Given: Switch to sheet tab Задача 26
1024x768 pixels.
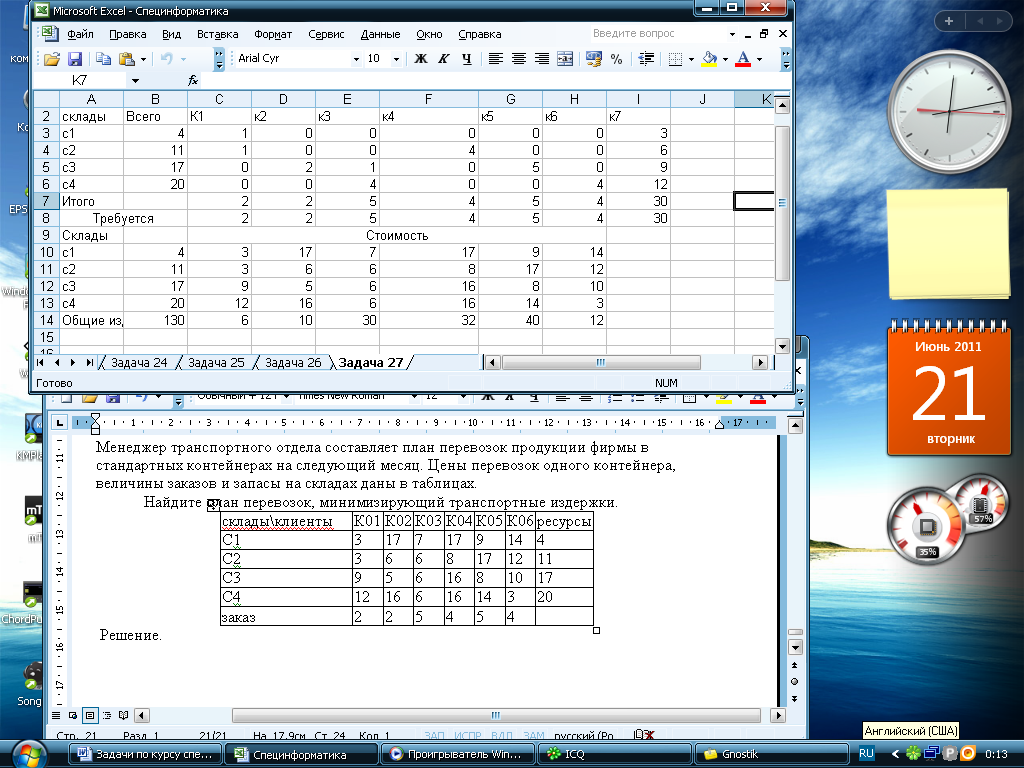Looking at the screenshot, I should pyautogui.click(x=293, y=362).
